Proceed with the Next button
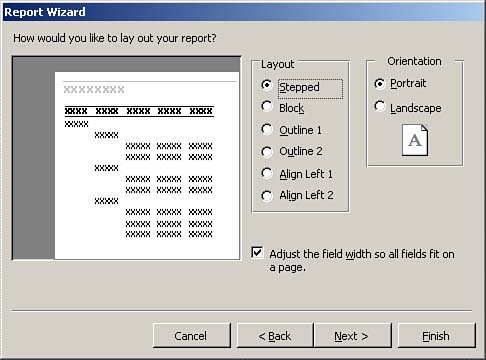 coord(352,335)
